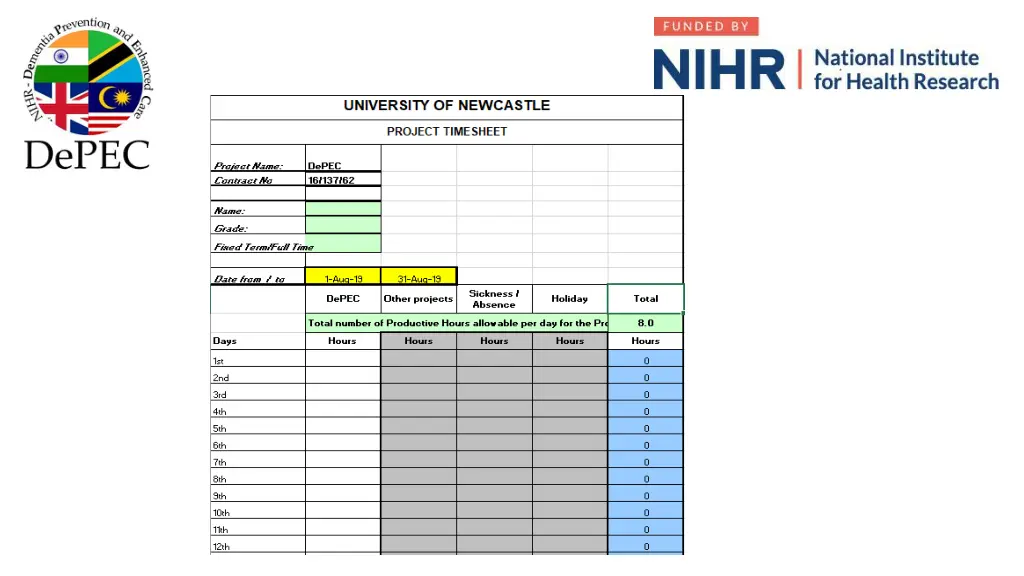The image size is (1024, 576).
Task: Click the Hours subheader under Sickness / Absence
Action: (x=494, y=341)
